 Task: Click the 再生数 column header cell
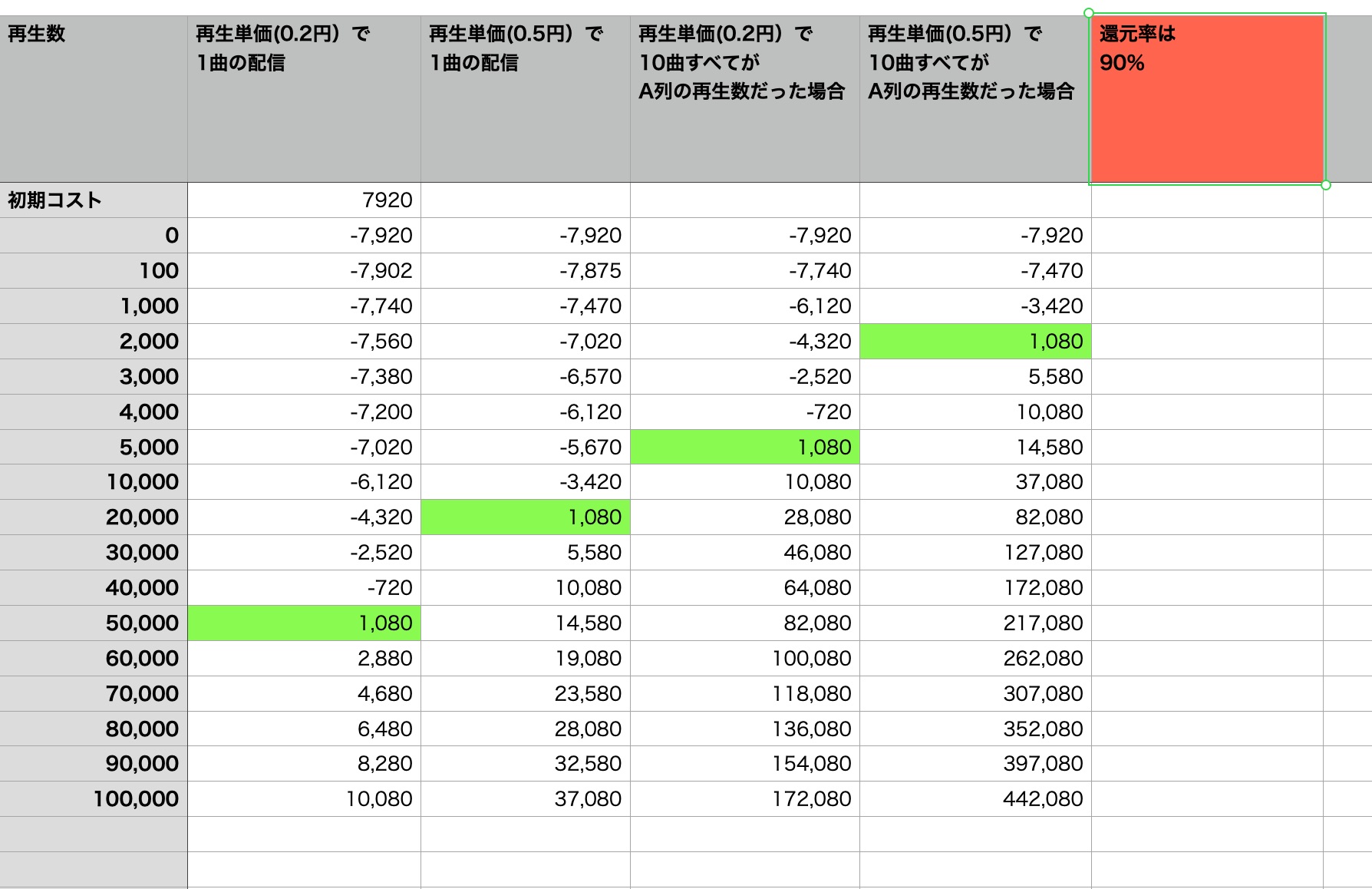(94, 100)
